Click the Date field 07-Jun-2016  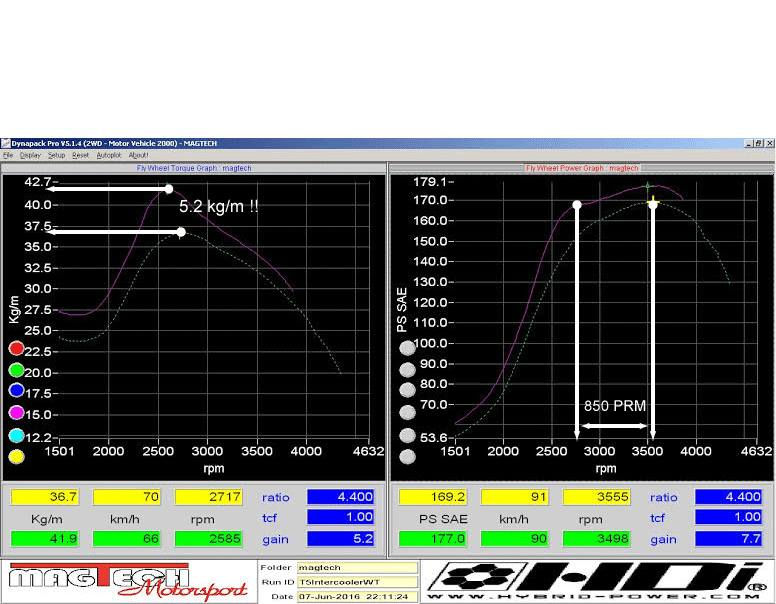click(357, 597)
